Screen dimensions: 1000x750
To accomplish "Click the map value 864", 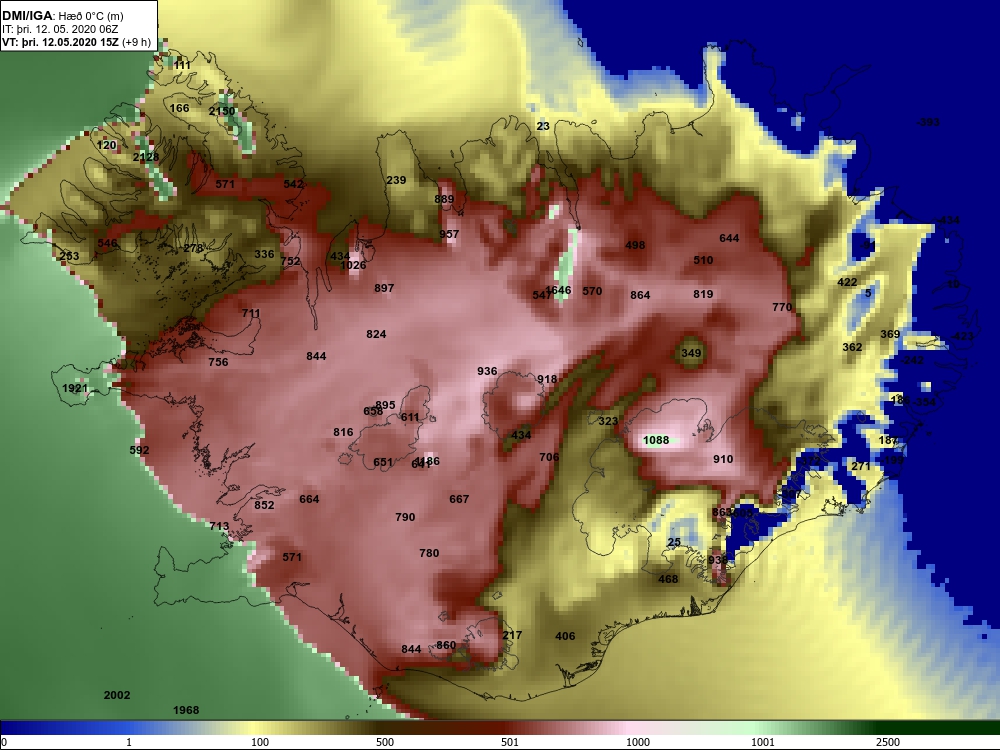I will (640, 295).
